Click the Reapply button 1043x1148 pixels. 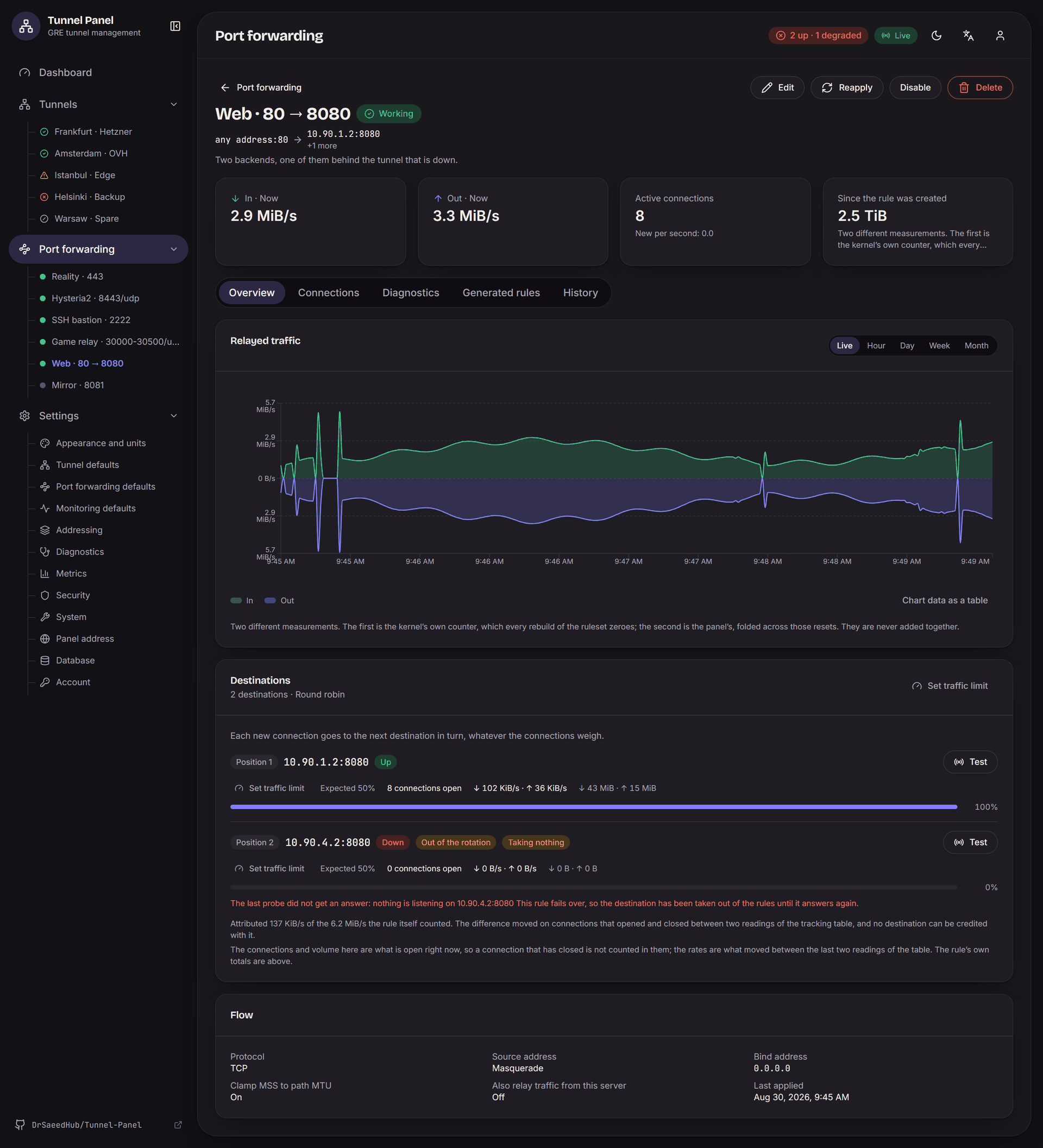(846, 87)
